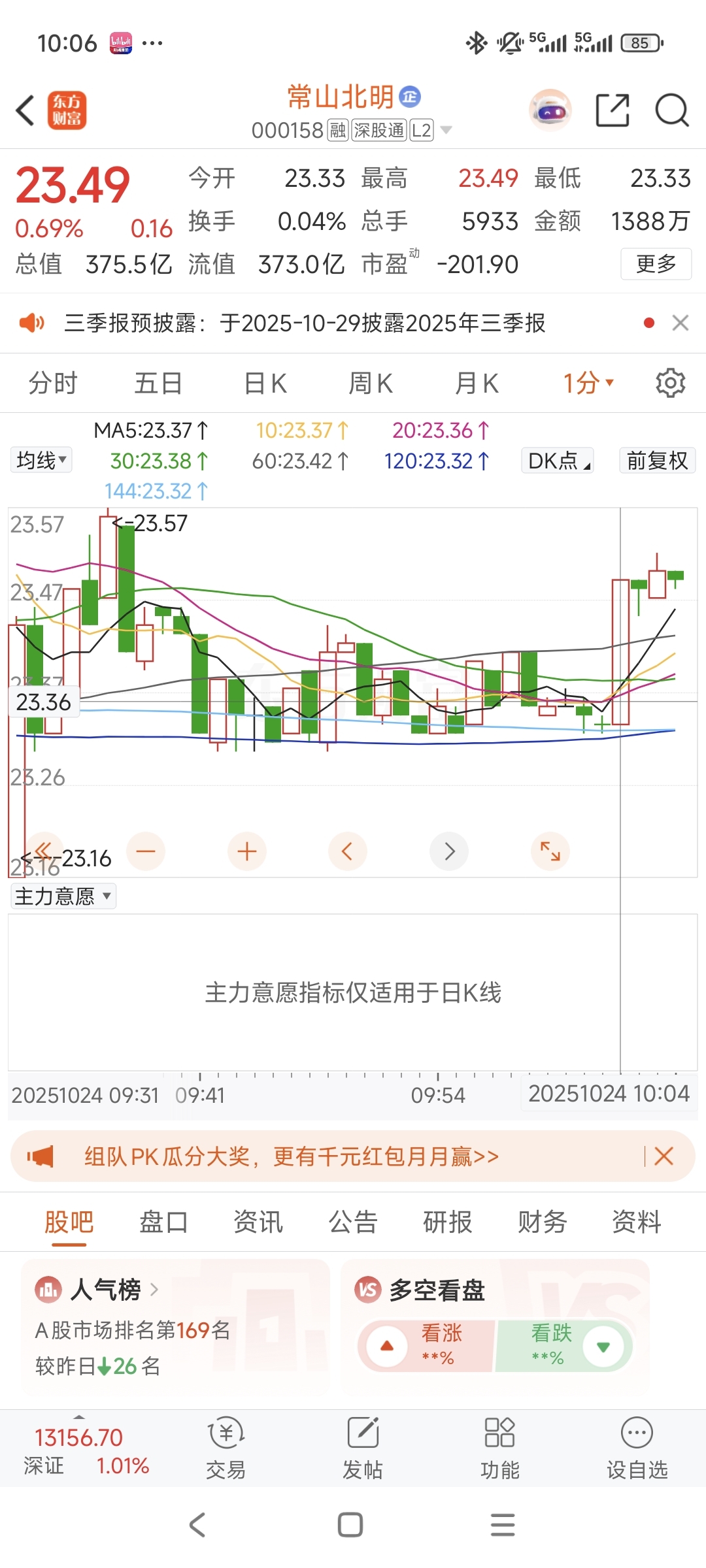Open the share/export icon in the header
706x1568 pixels.
point(613,110)
